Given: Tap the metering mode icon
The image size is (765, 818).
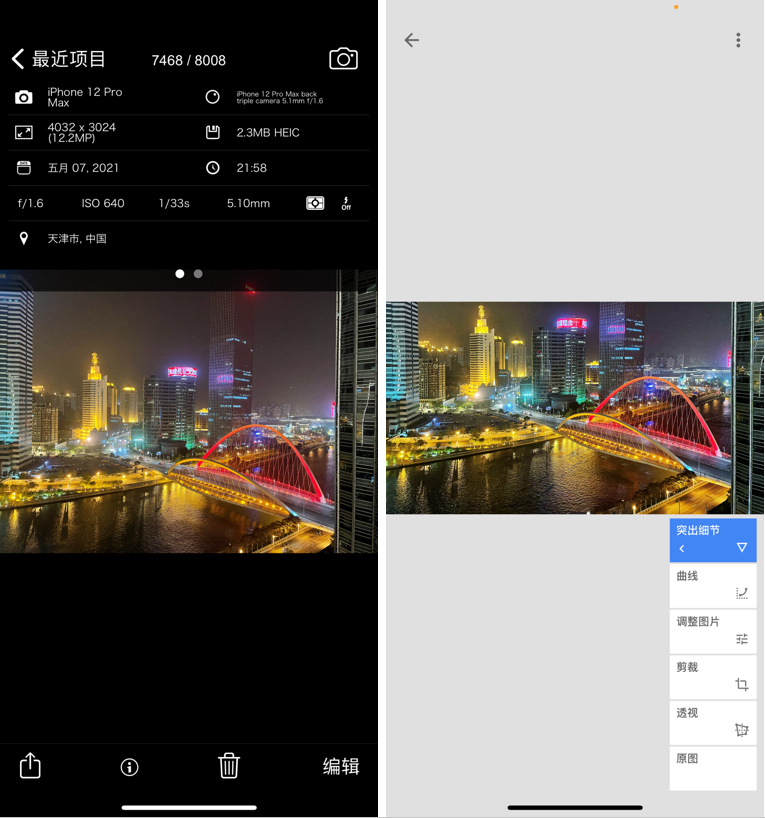Looking at the screenshot, I should [315, 203].
